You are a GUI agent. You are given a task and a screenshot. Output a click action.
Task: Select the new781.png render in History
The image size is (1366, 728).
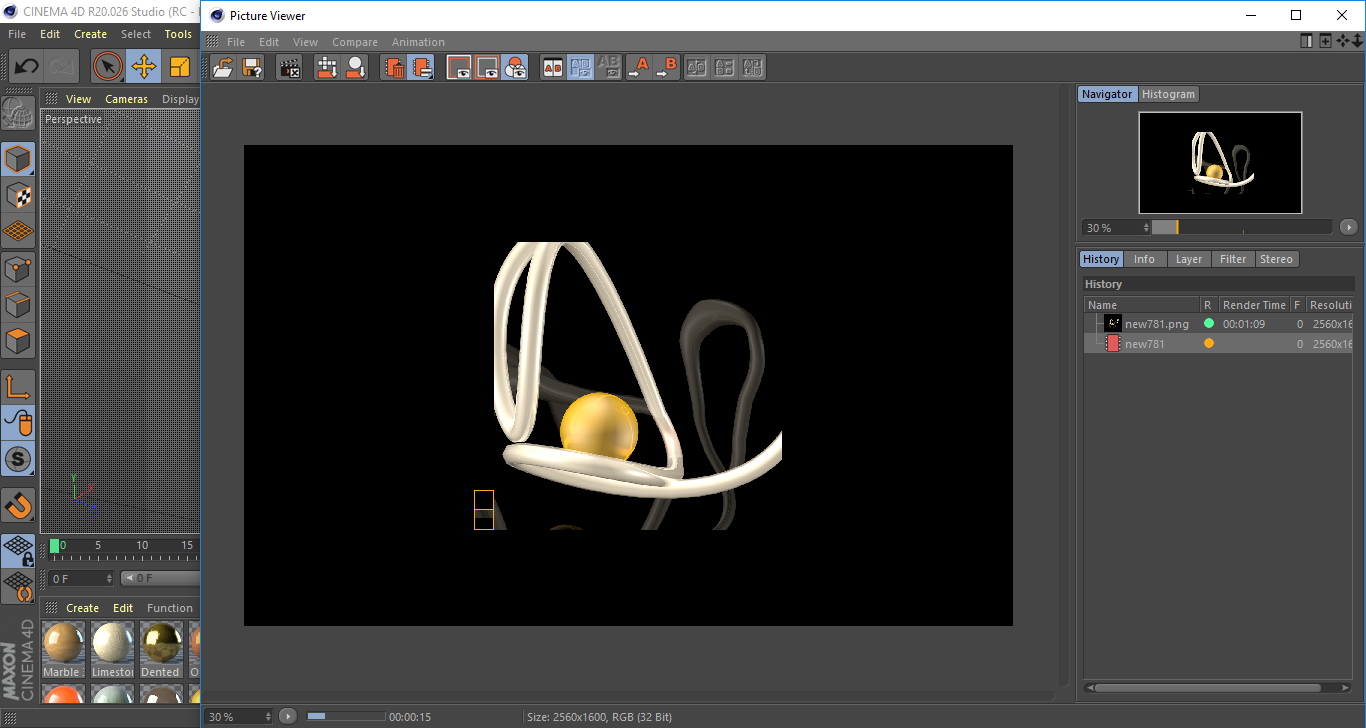point(1157,322)
